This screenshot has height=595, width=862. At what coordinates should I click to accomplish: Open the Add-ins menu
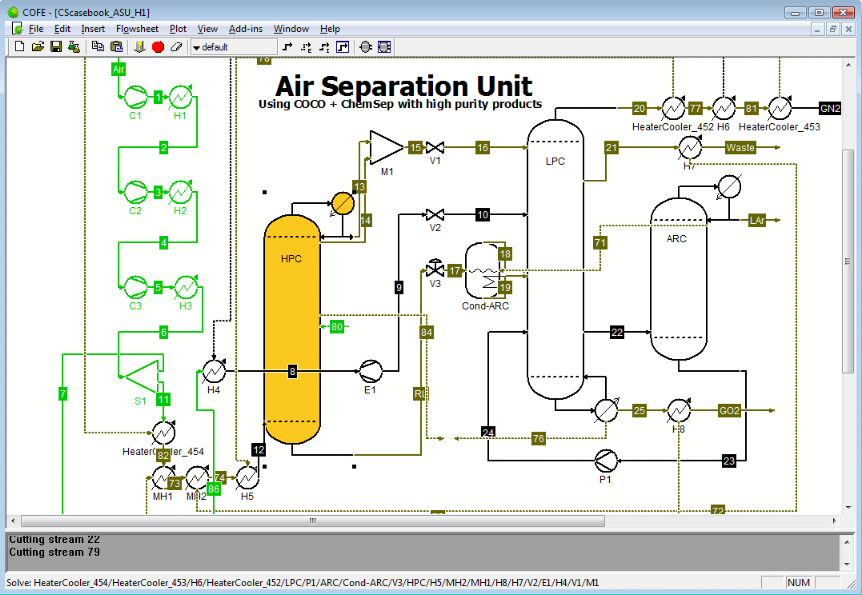coord(245,29)
